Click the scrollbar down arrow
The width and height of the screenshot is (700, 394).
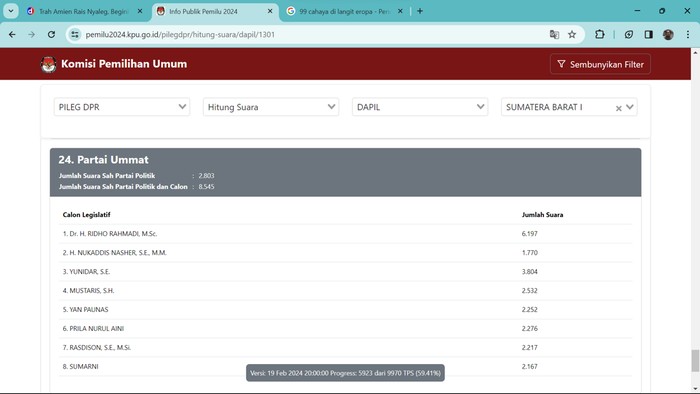pyautogui.click(x=695, y=388)
